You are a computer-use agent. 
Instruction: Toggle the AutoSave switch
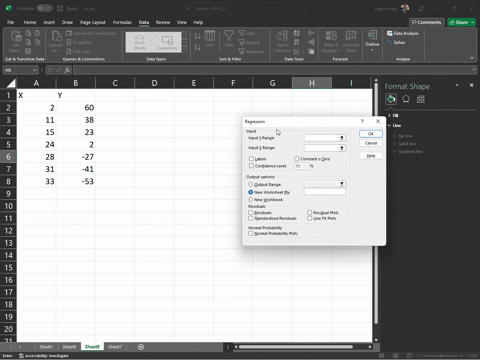coord(44,8)
